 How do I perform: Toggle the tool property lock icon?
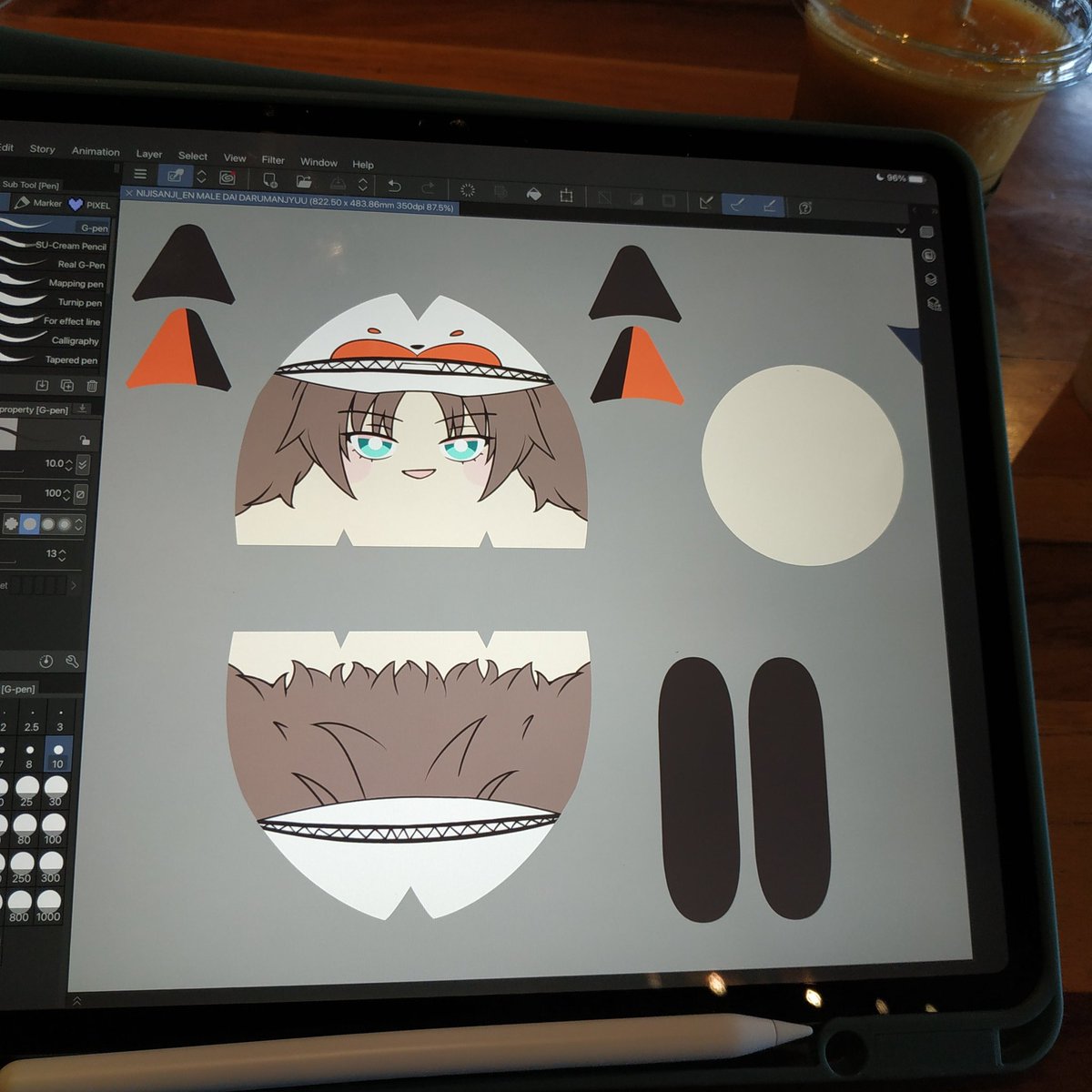(x=85, y=440)
